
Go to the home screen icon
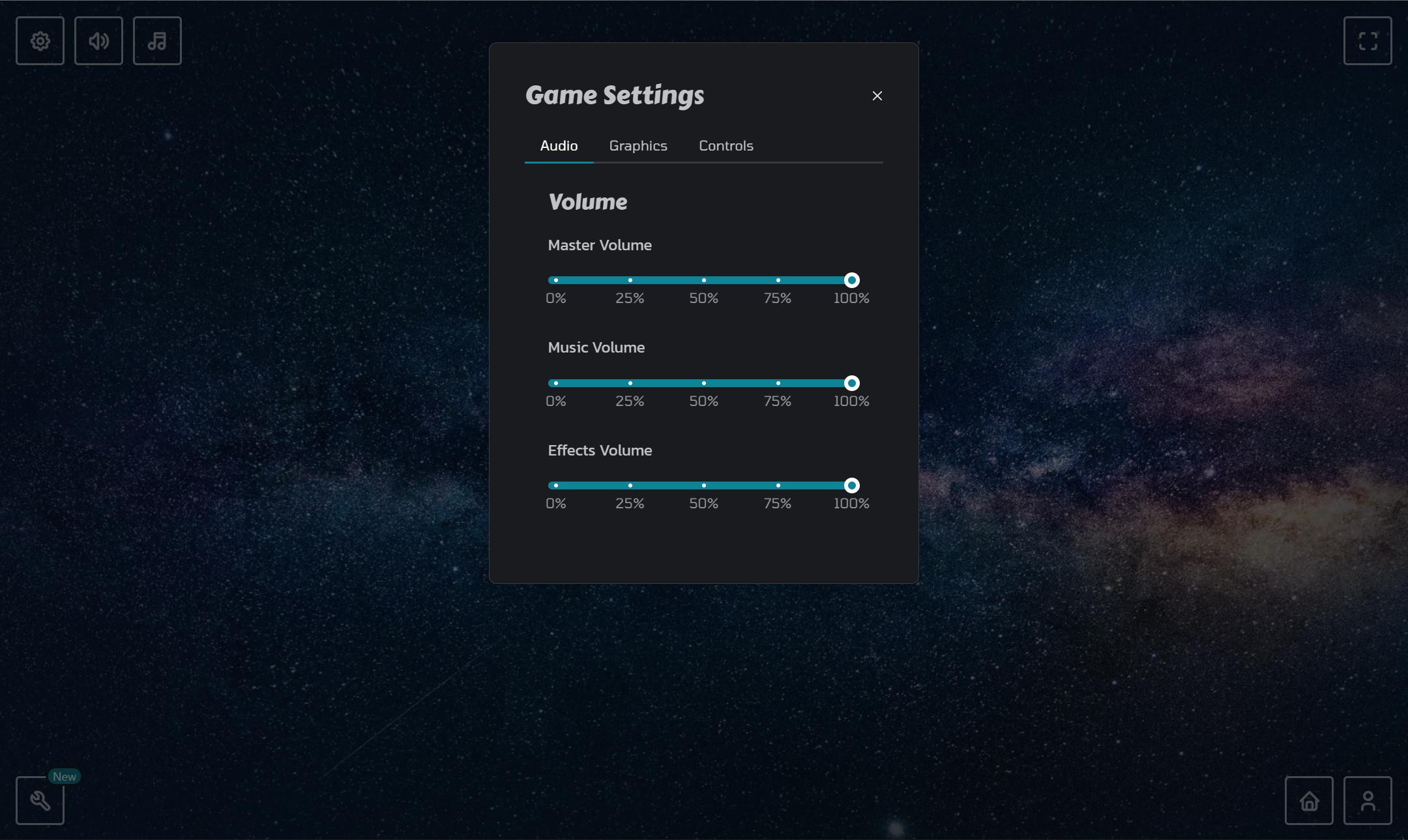(x=1308, y=800)
